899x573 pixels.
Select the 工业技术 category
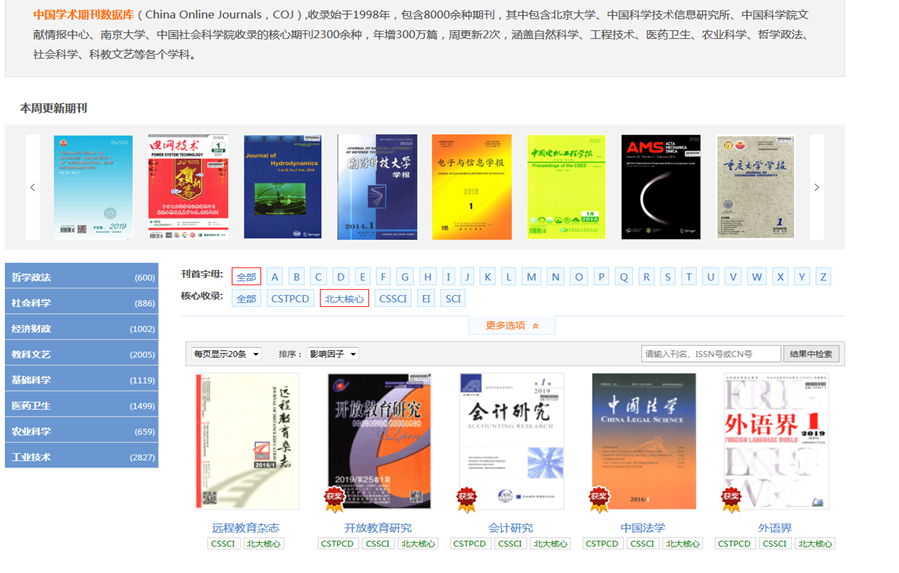coord(81,457)
